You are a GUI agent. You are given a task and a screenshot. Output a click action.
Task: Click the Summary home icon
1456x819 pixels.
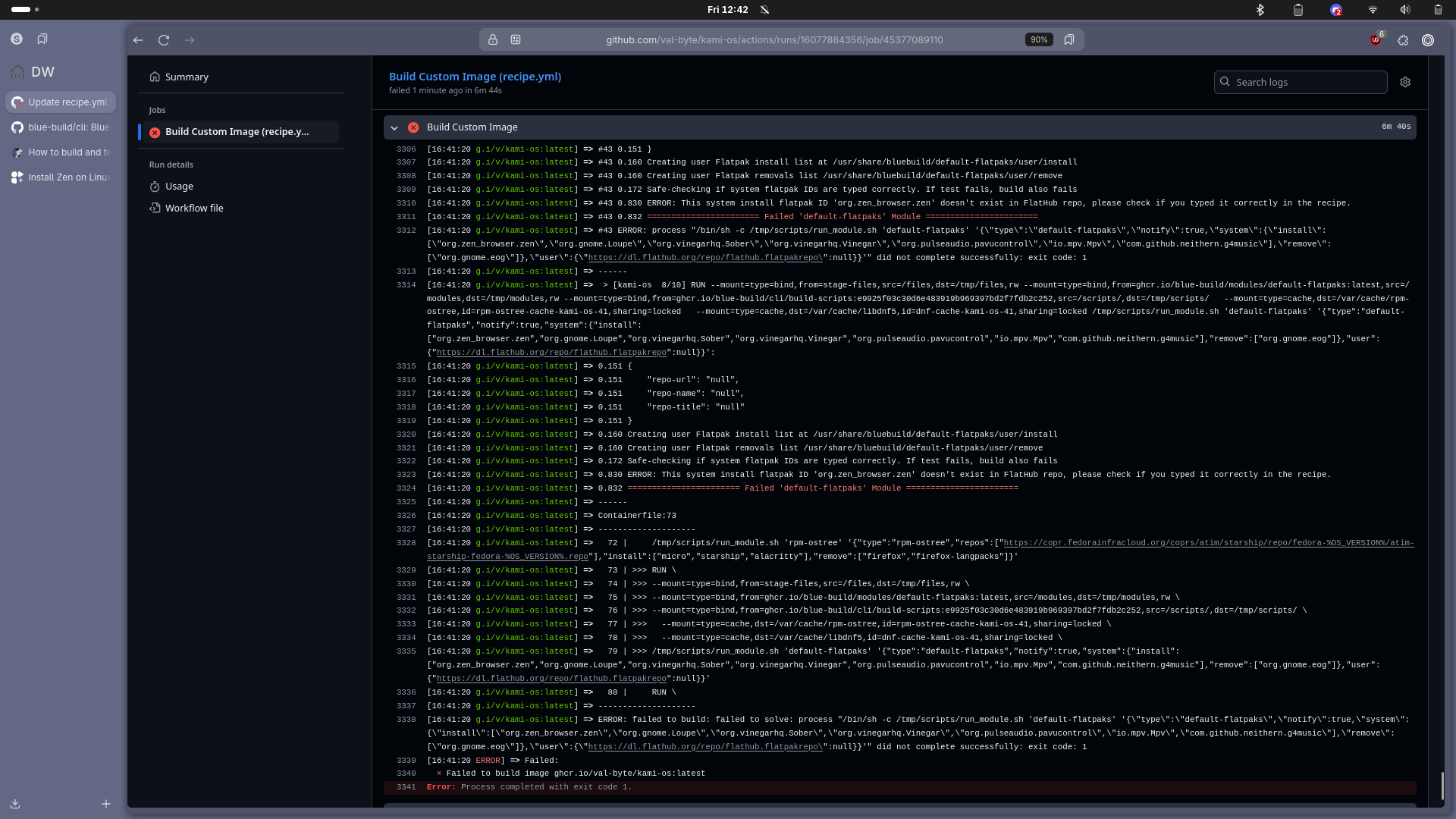pos(155,77)
